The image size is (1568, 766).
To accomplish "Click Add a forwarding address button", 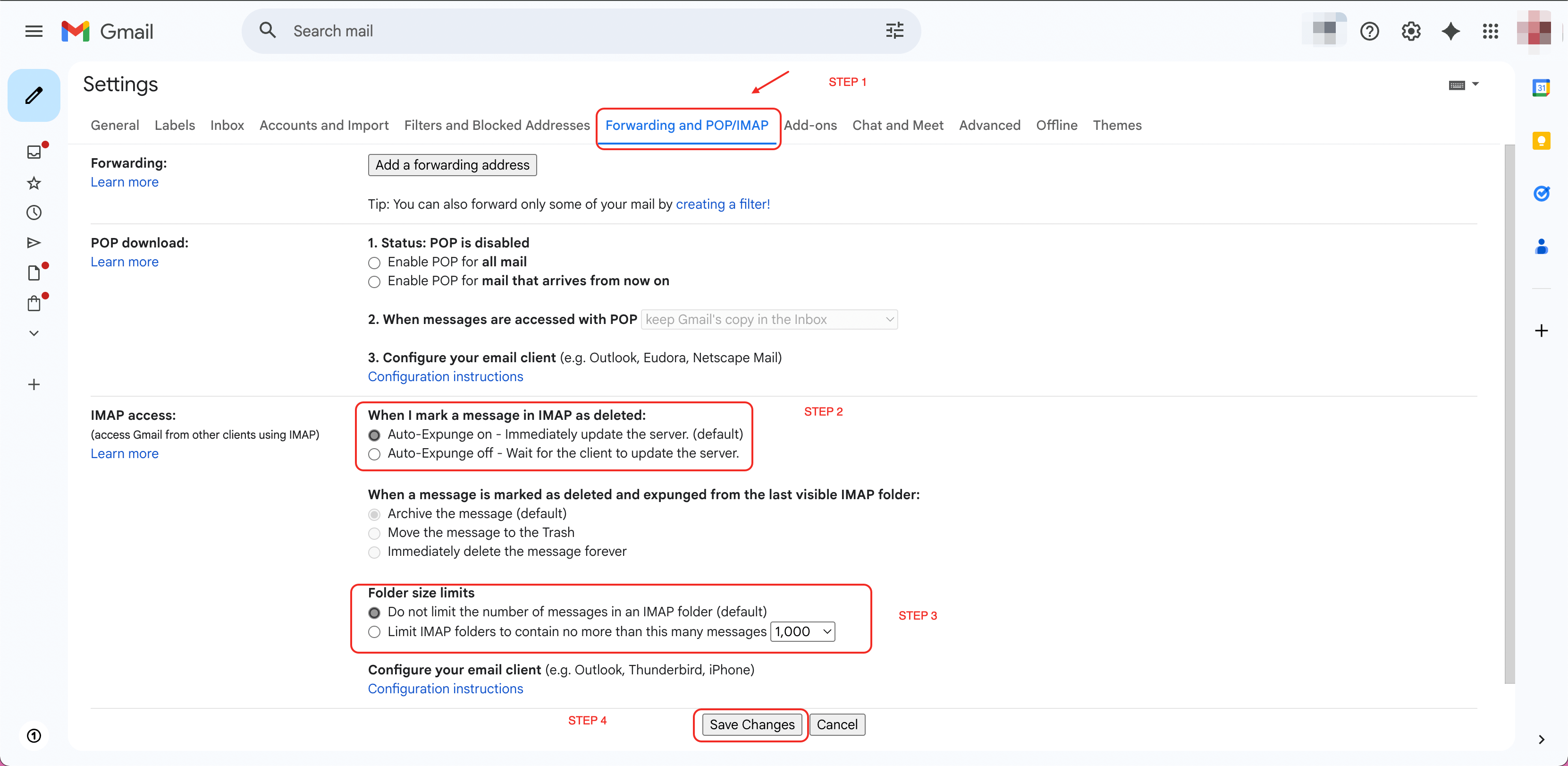I will [x=452, y=165].
